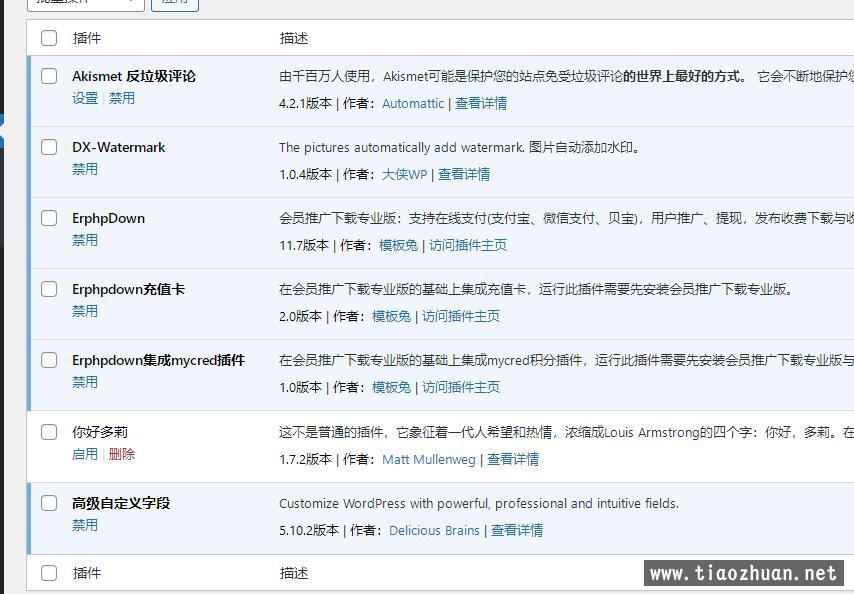The width and height of the screenshot is (854, 594).
Task: Click the 1.0.4版本 text for DX-Watermark
Action: click(306, 174)
